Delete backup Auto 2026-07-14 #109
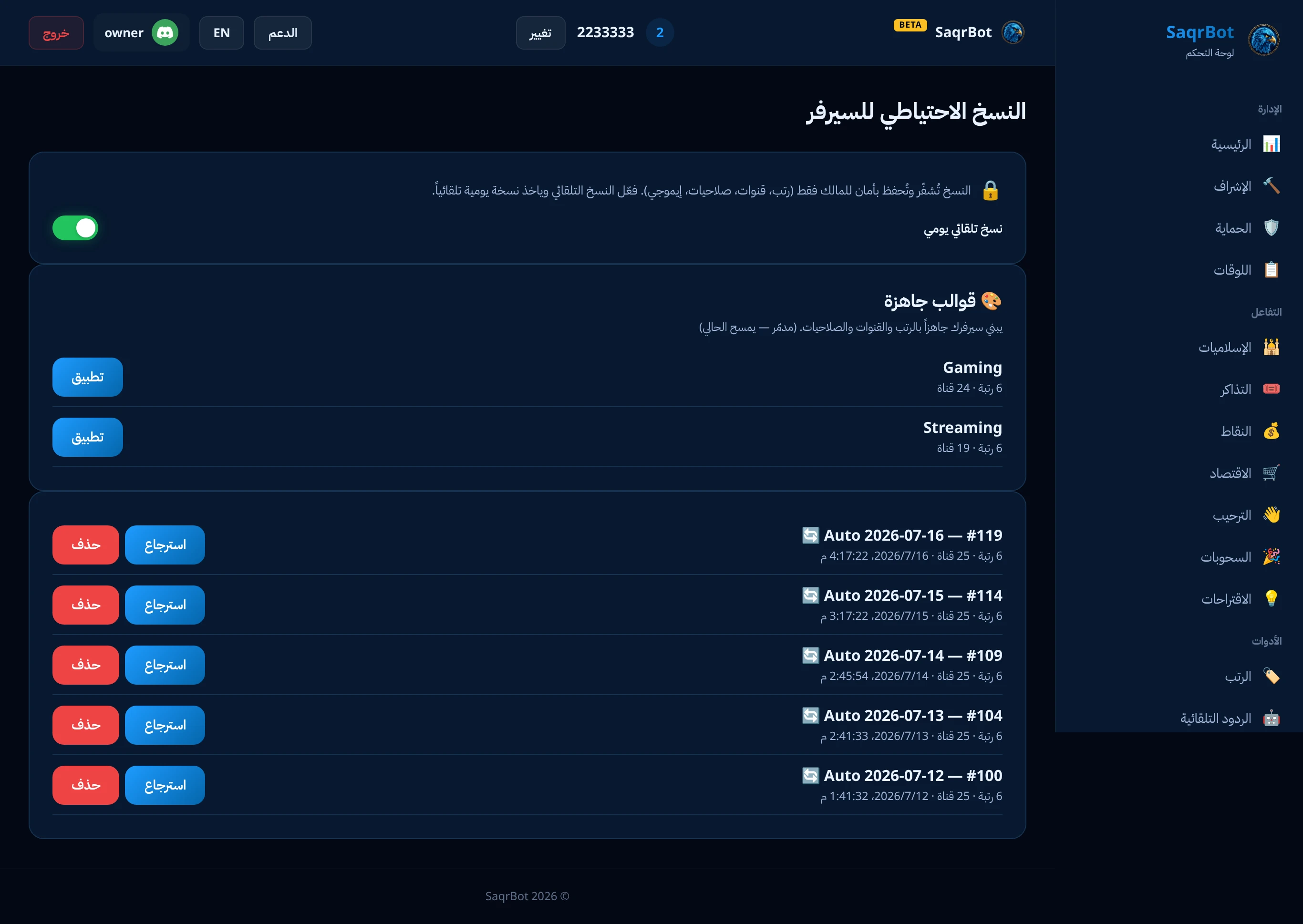 [86, 665]
